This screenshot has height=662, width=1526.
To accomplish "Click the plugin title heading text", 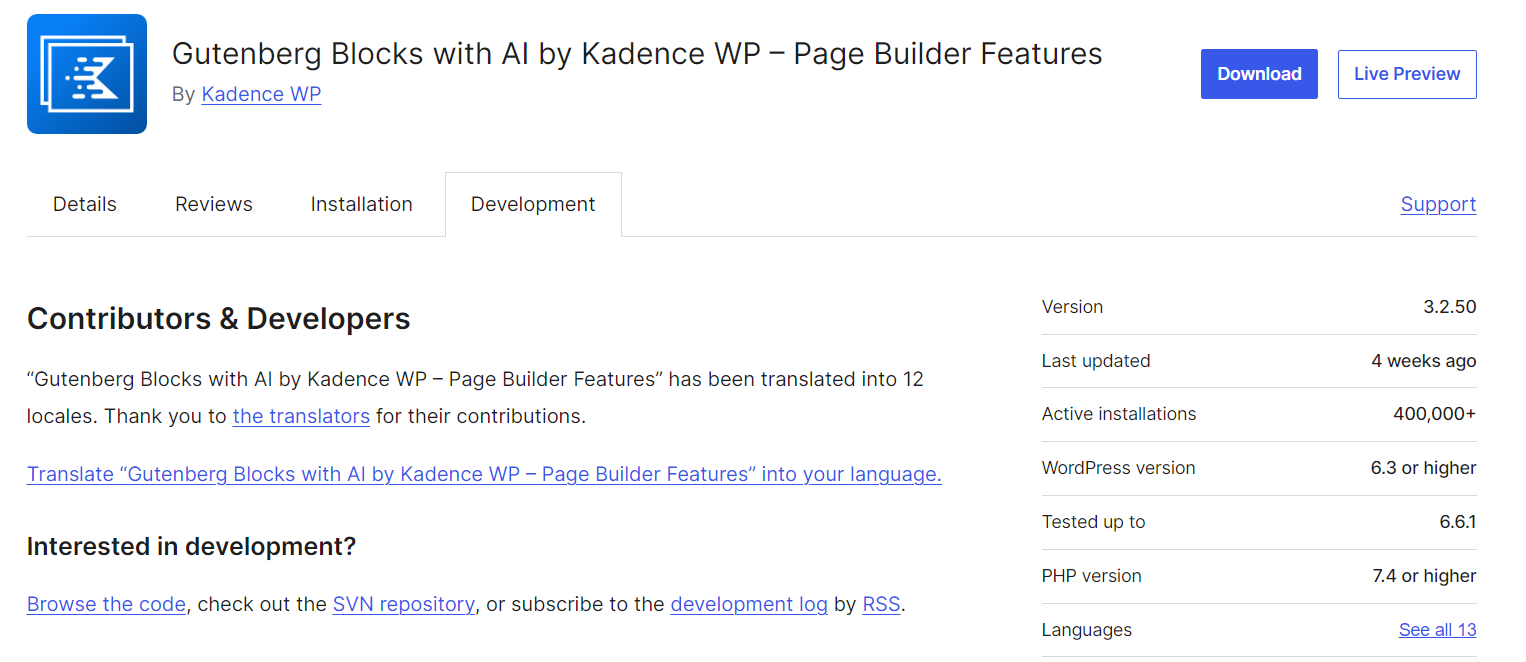I will pos(637,53).
